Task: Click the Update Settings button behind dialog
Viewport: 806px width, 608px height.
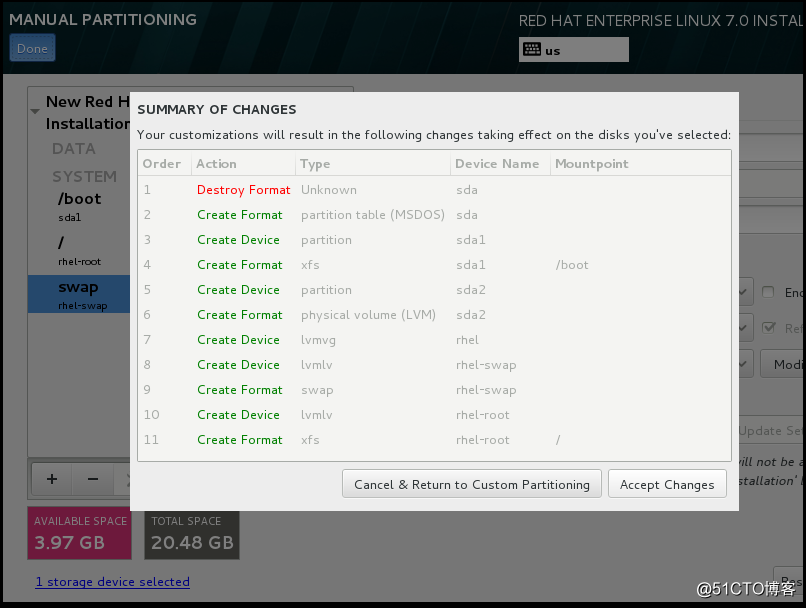Action: click(771, 430)
